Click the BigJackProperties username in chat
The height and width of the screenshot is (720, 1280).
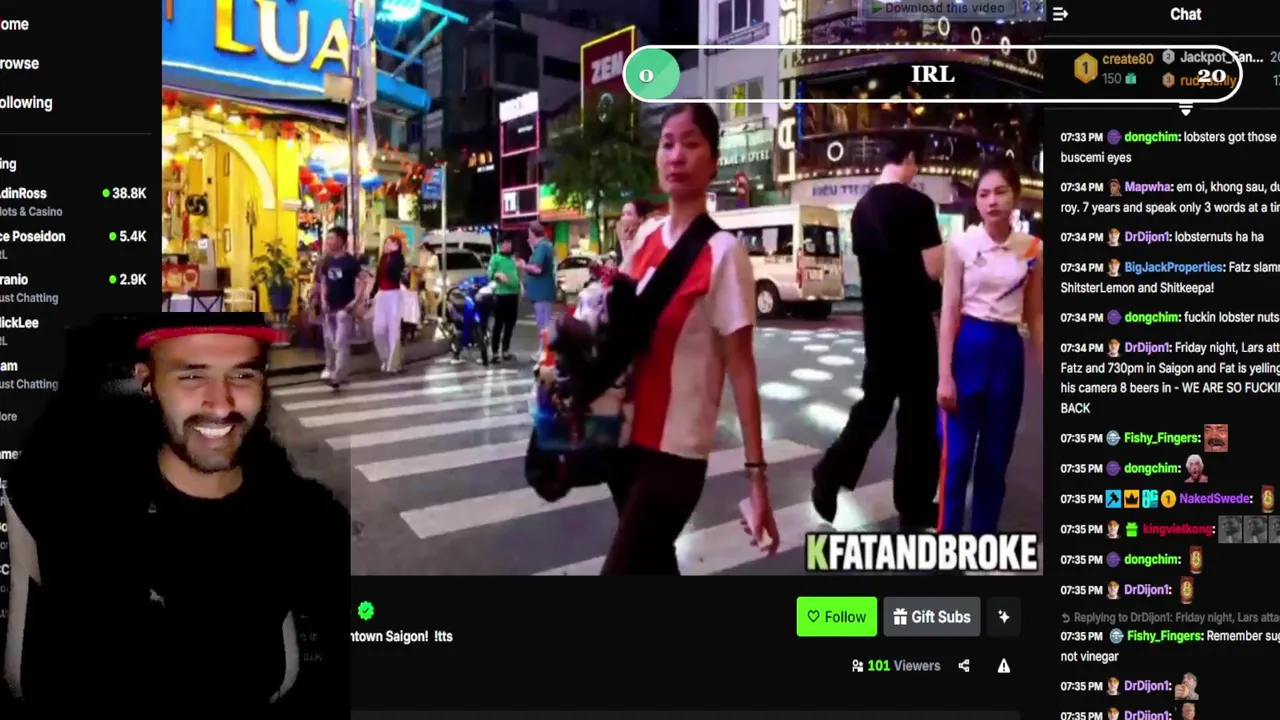(x=1174, y=267)
